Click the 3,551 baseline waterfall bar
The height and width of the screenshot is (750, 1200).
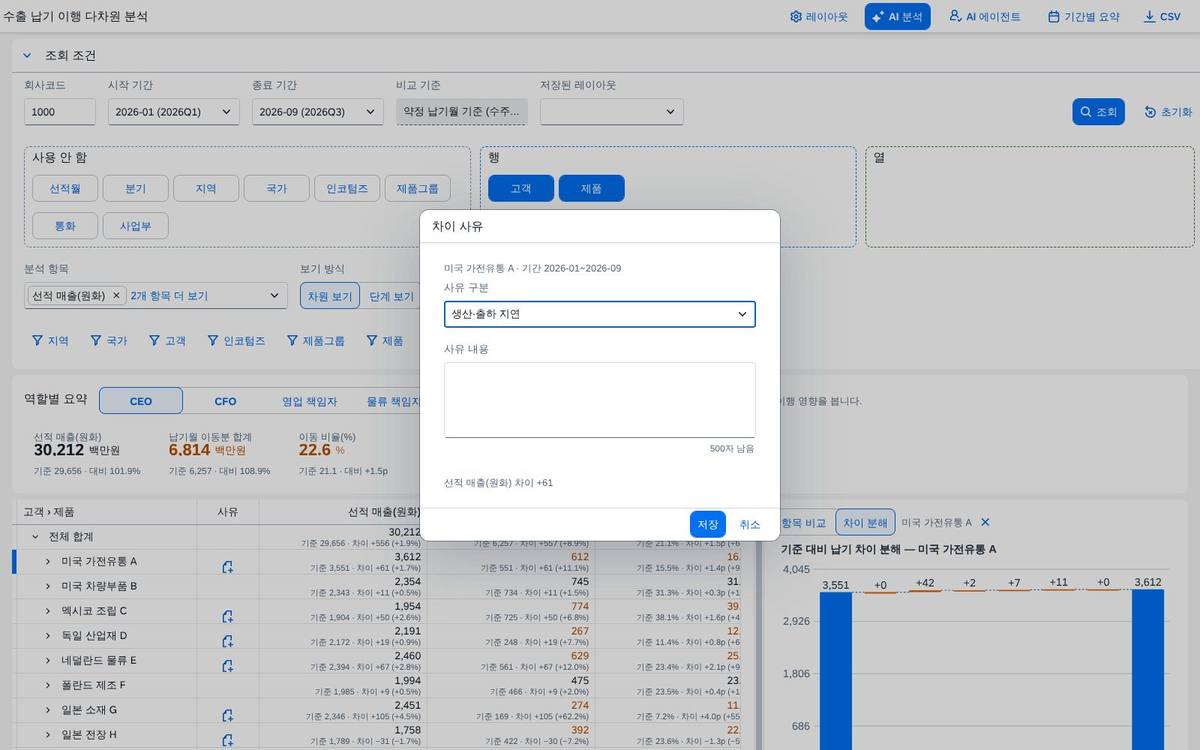point(836,670)
